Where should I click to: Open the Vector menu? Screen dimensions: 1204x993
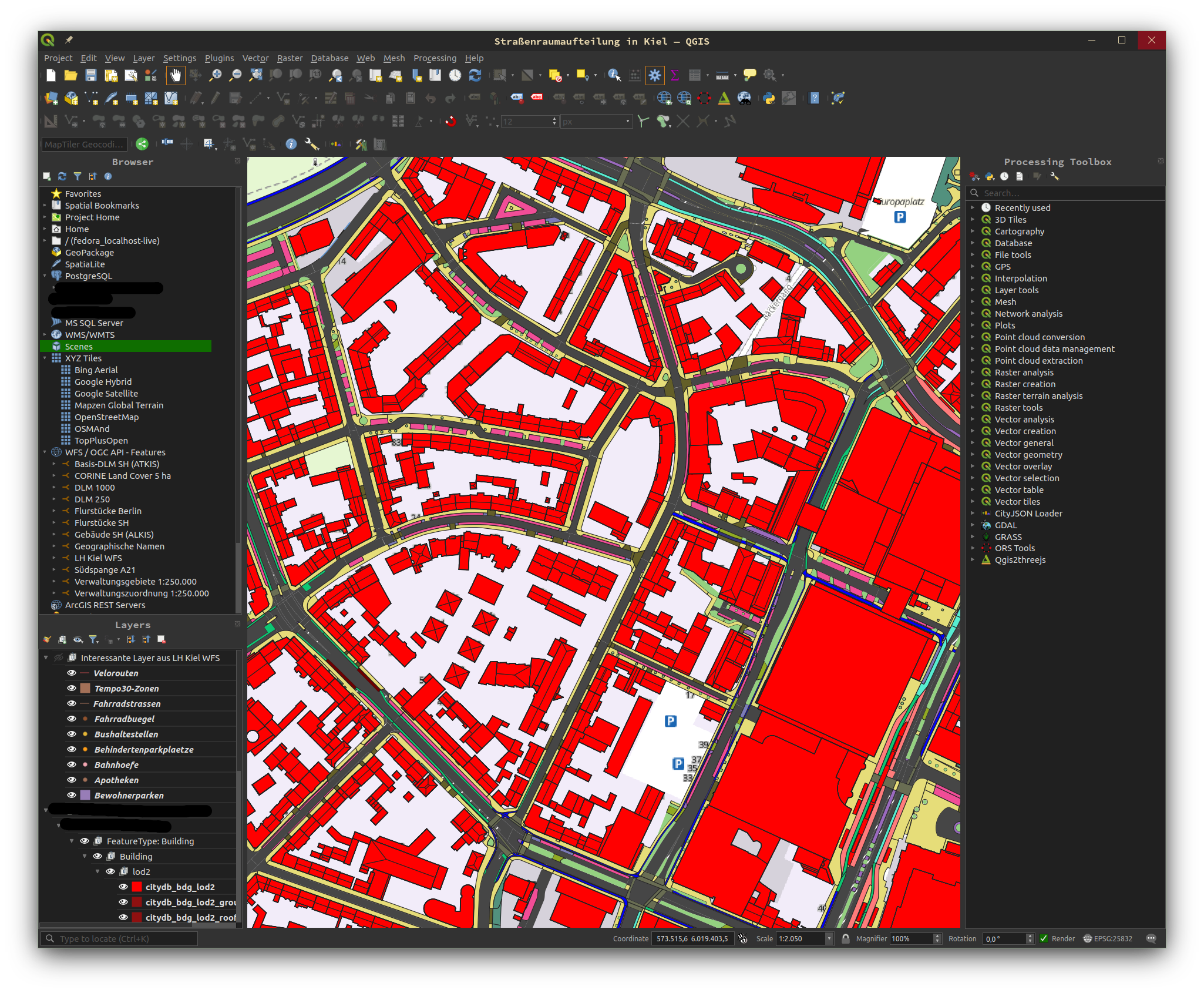click(x=255, y=58)
